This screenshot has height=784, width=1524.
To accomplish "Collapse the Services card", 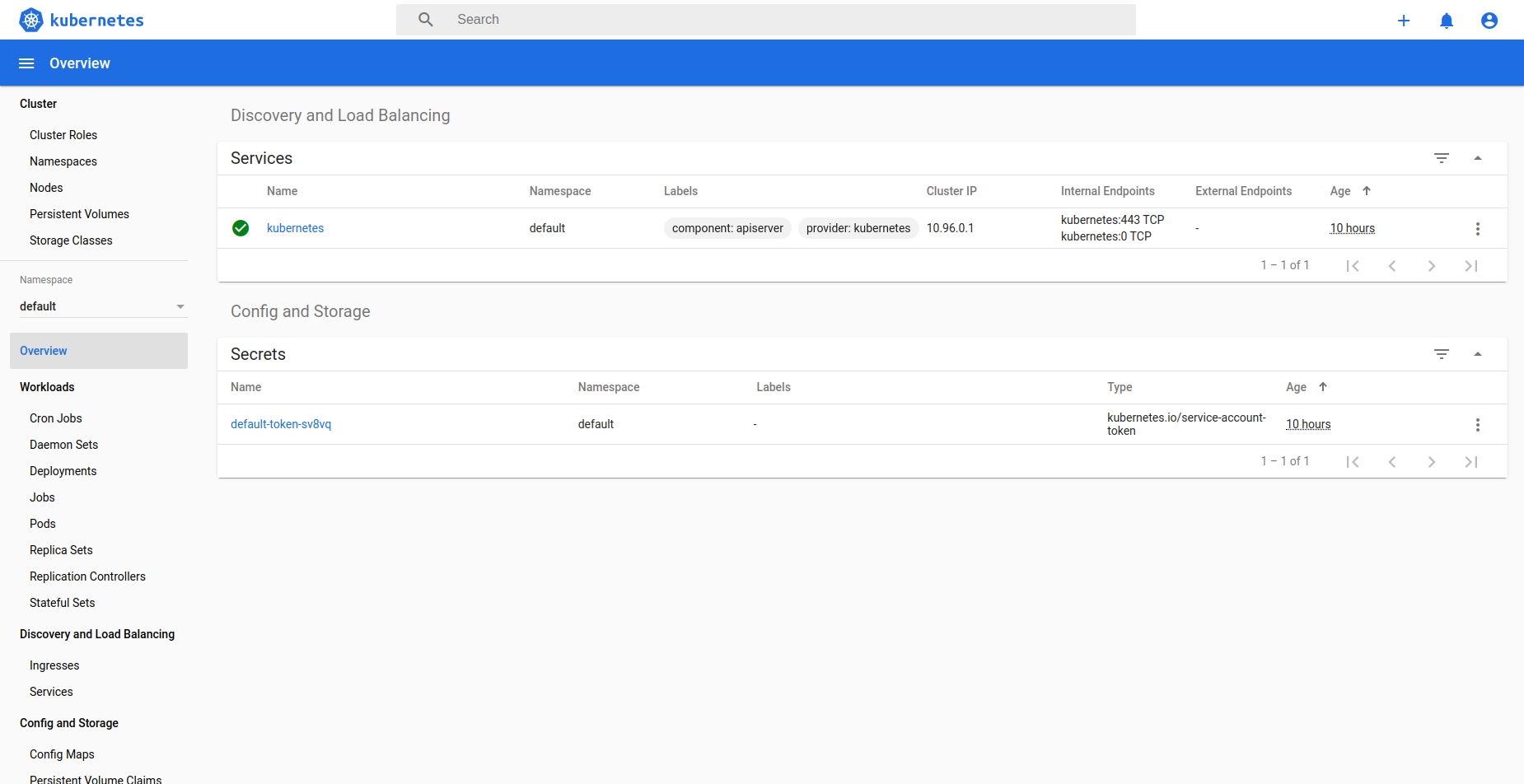I will click(x=1479, y=157).
